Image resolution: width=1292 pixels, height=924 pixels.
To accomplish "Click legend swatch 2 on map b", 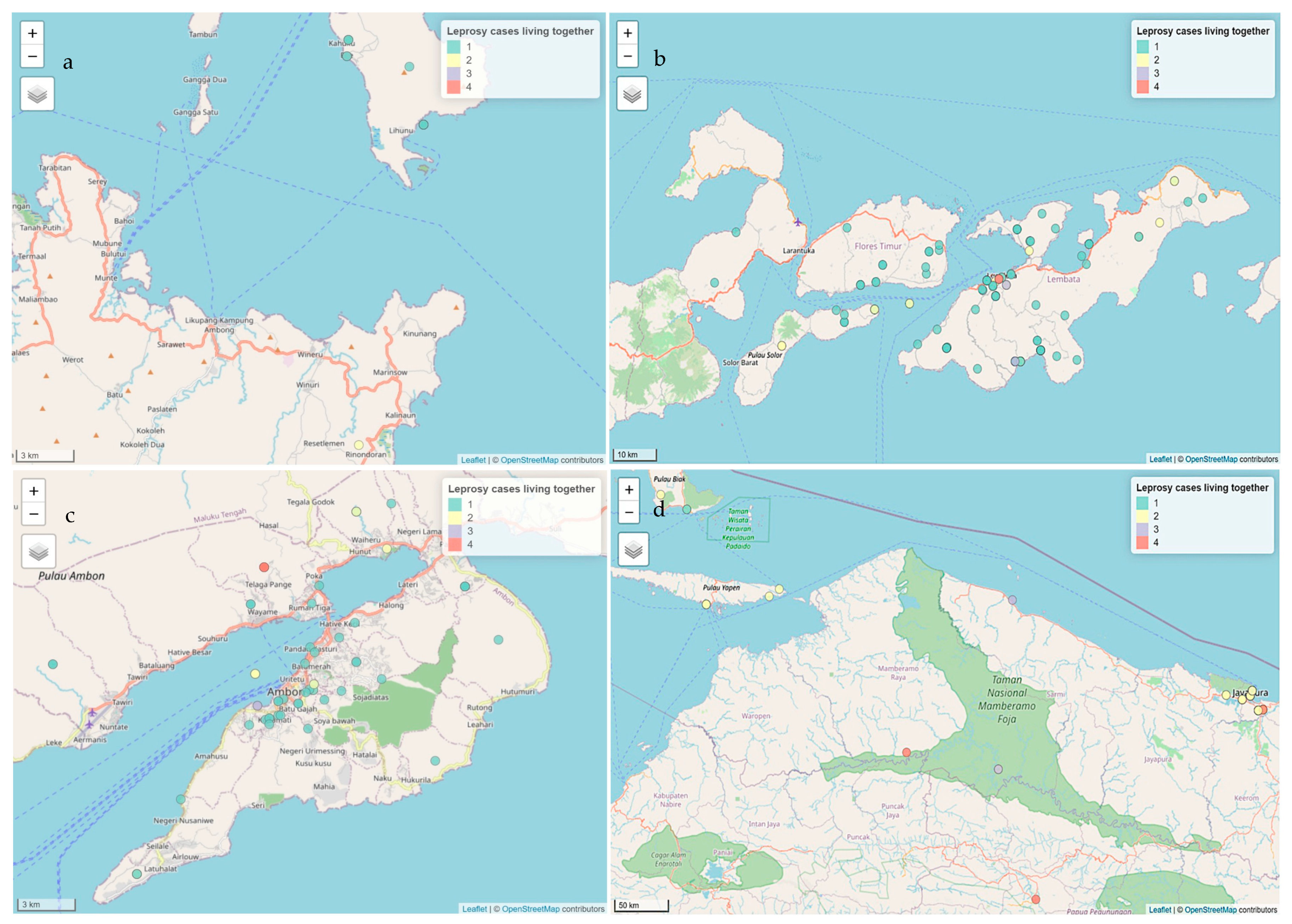I will point(1142,60).
